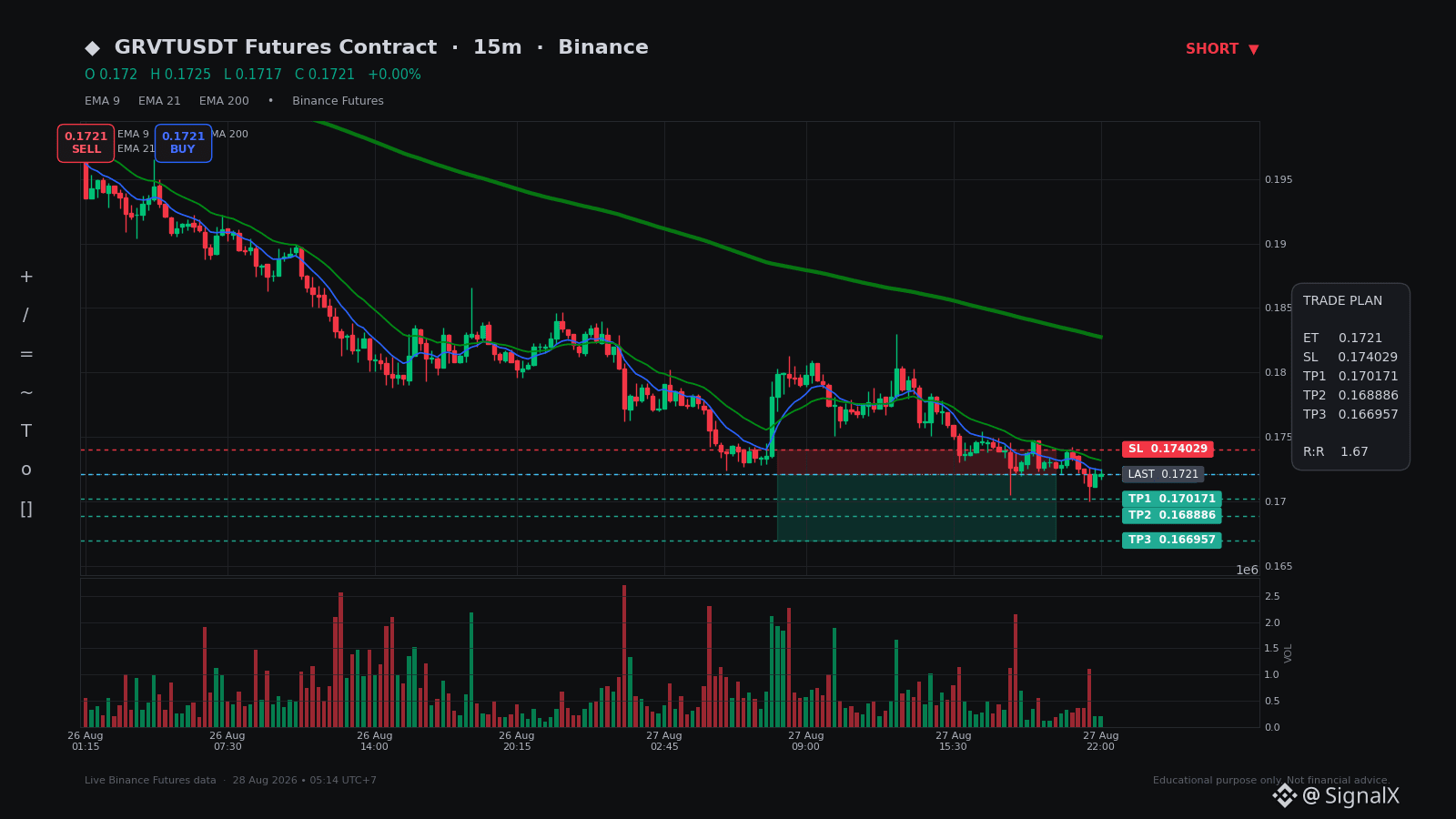The image size is (1456, 819).
Task: Click the Live Binance Futures data timestamp
Action: [230, 781]
